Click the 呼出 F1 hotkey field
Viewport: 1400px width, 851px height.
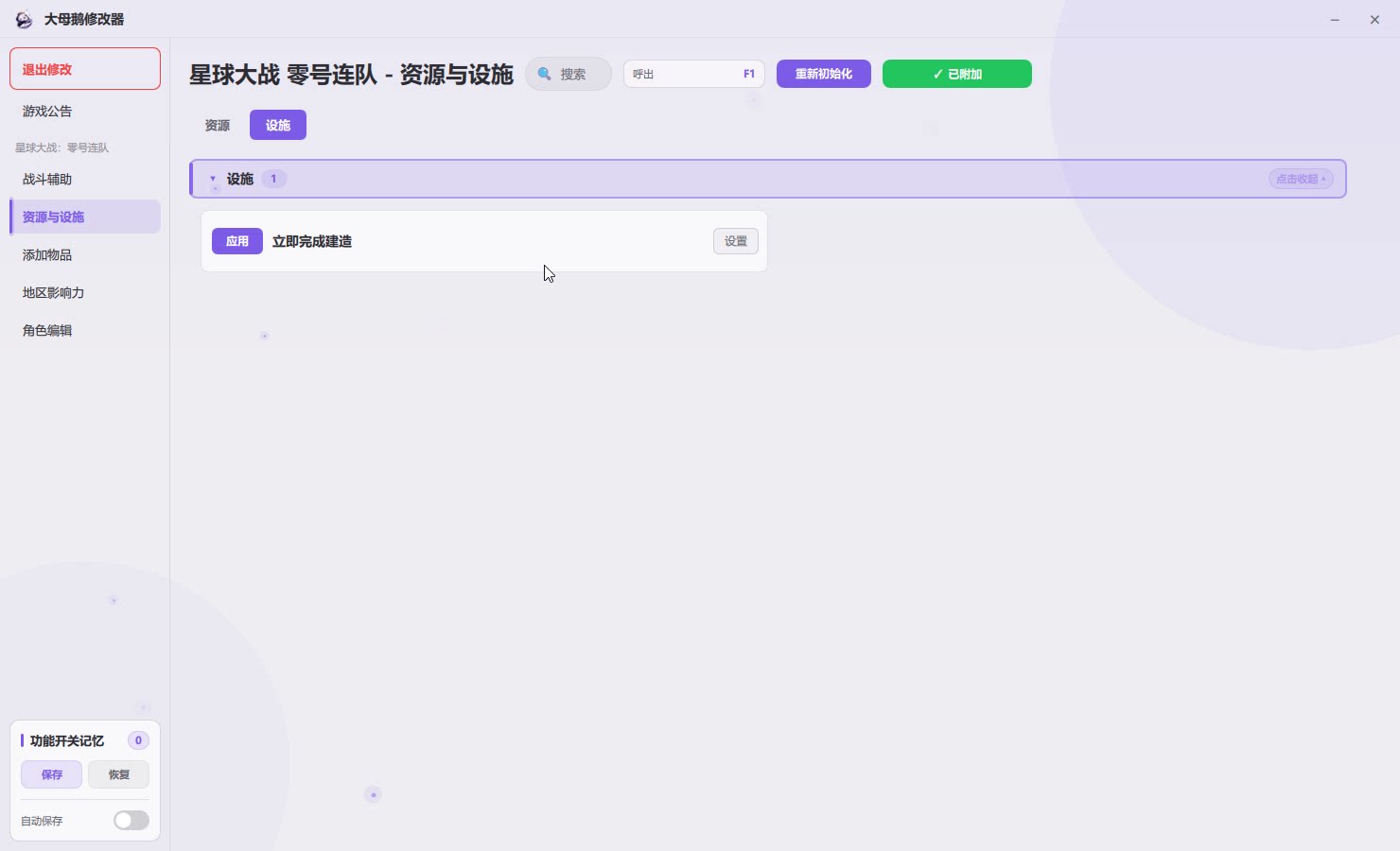point(694,74)
